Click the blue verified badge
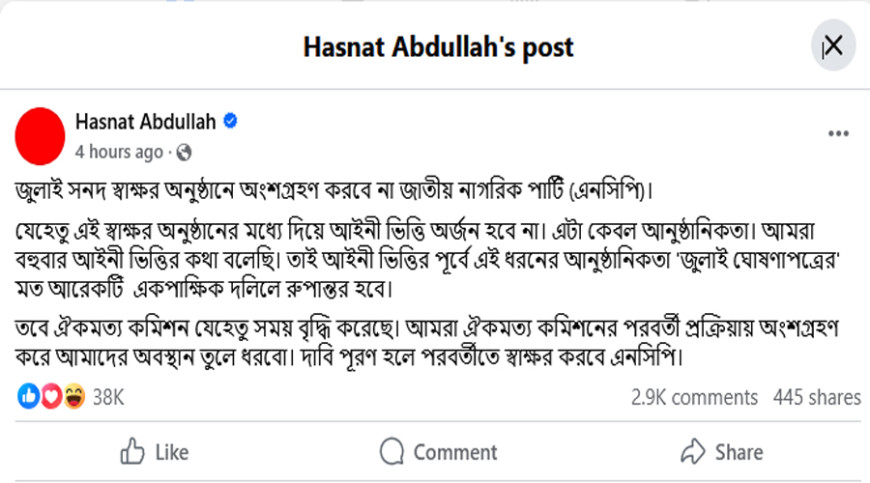Viewport: 870px width, 483px height. [x=230, y=122]
